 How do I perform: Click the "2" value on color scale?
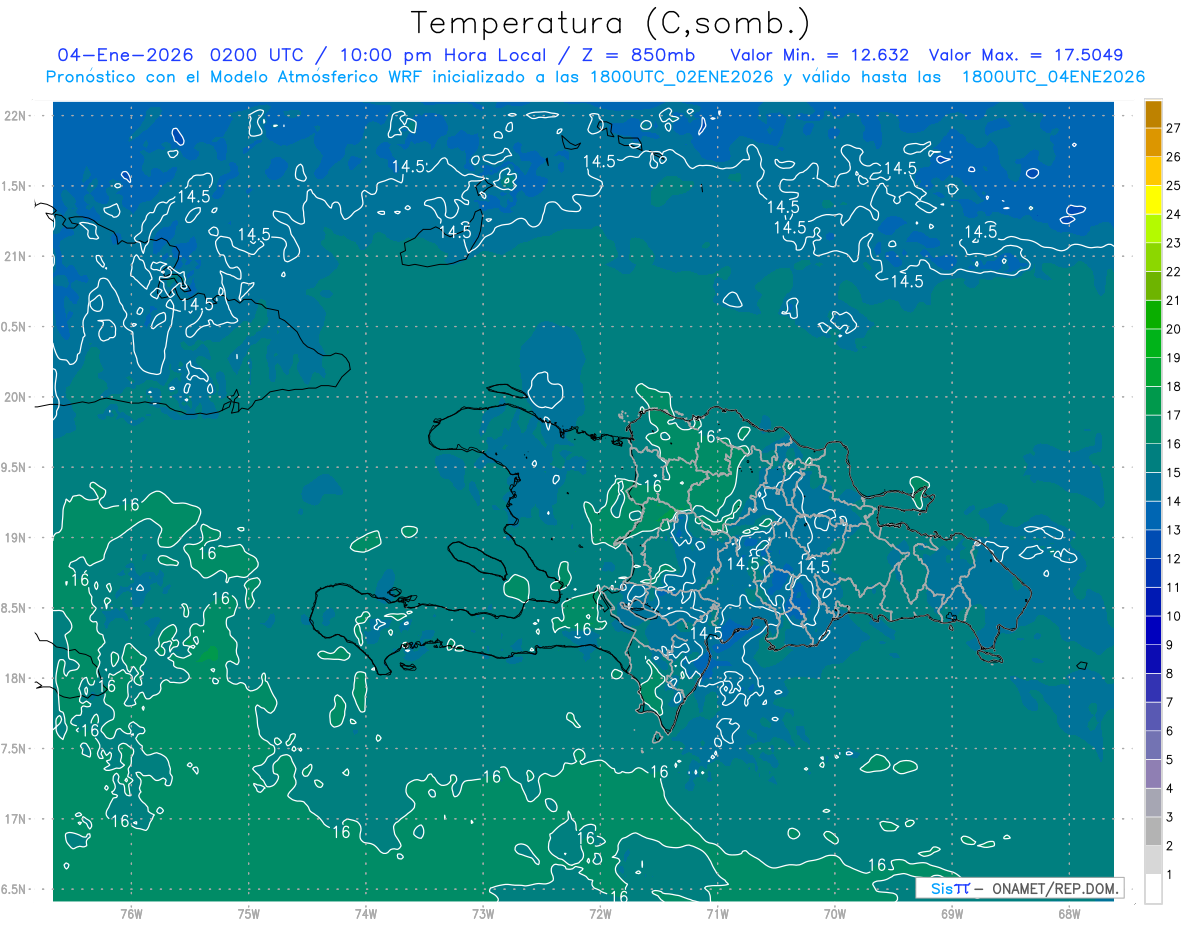pos(1170,846)
